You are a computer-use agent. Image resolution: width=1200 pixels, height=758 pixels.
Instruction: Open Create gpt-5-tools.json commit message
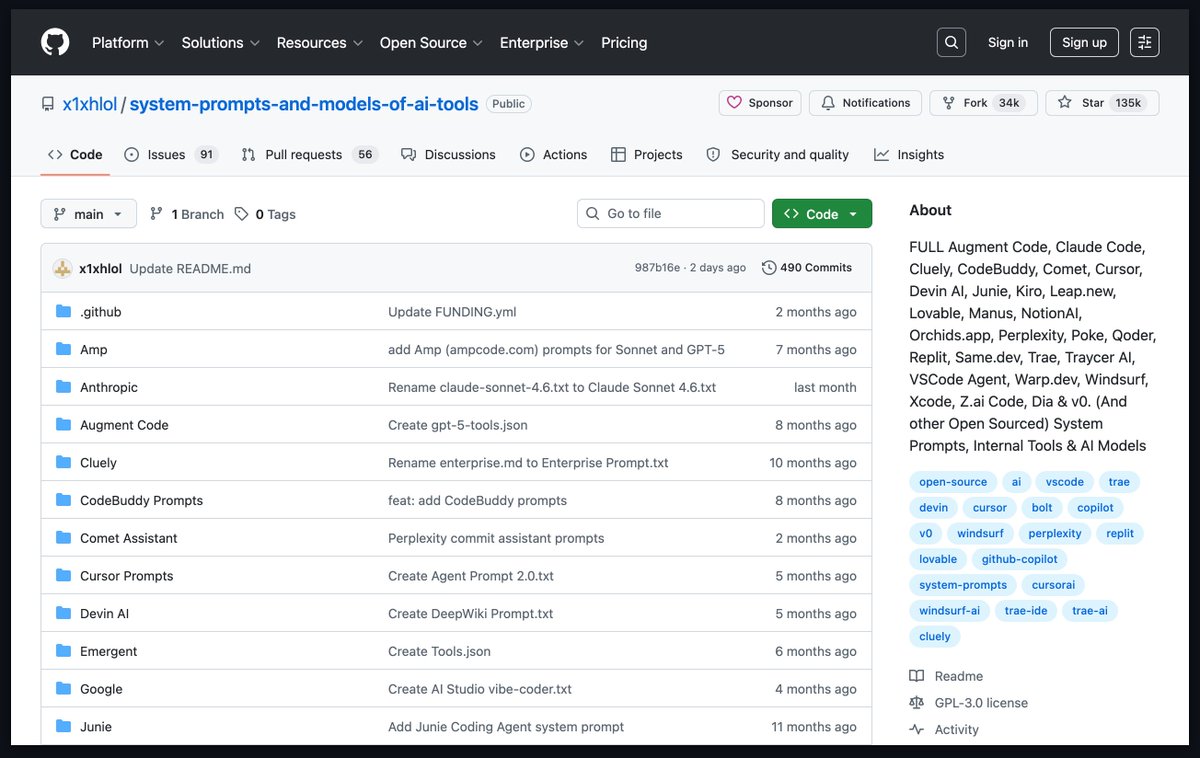click(458, 425)
